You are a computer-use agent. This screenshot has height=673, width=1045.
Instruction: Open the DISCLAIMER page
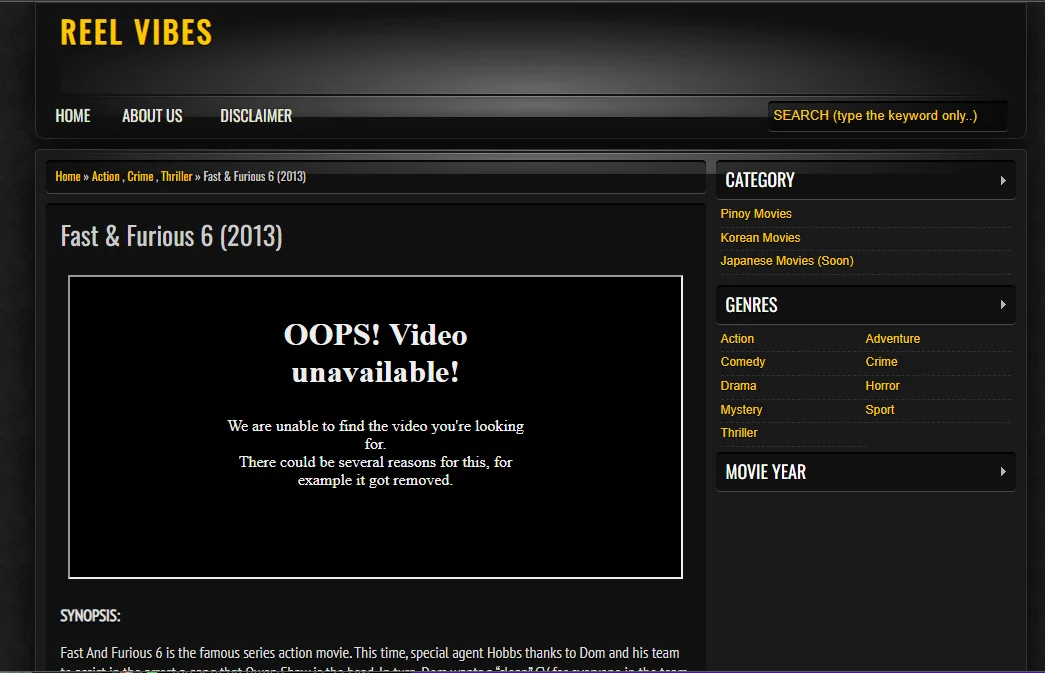256,116
